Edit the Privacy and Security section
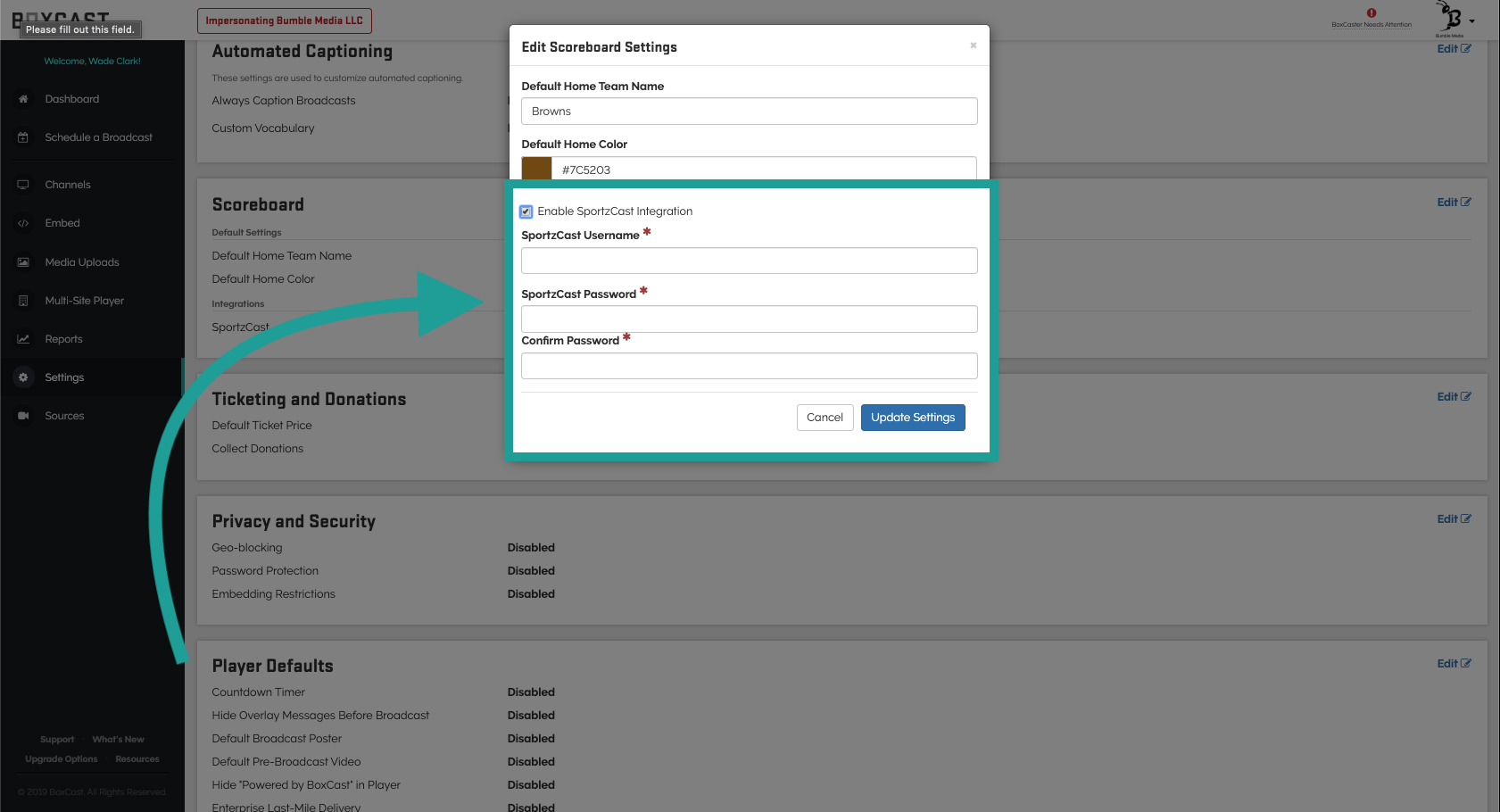 point(1453,519)
